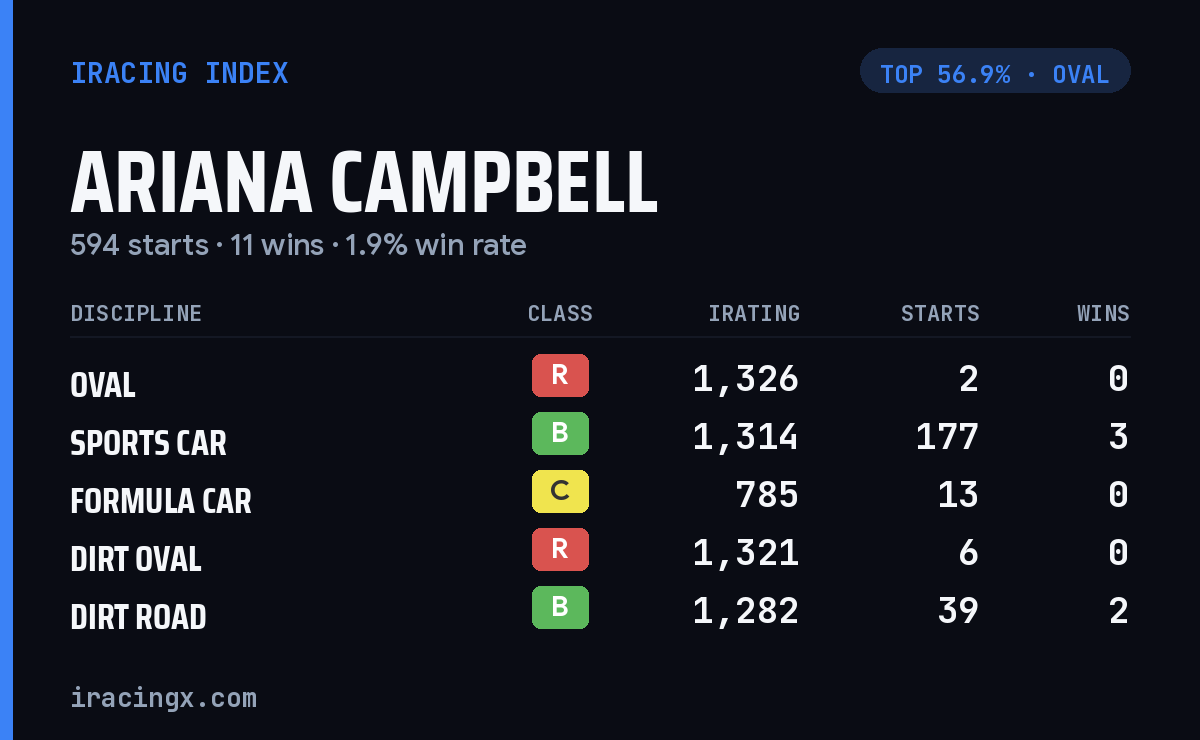
Task: Click the green B badge for Dirt Road
Action: point(560,607)
